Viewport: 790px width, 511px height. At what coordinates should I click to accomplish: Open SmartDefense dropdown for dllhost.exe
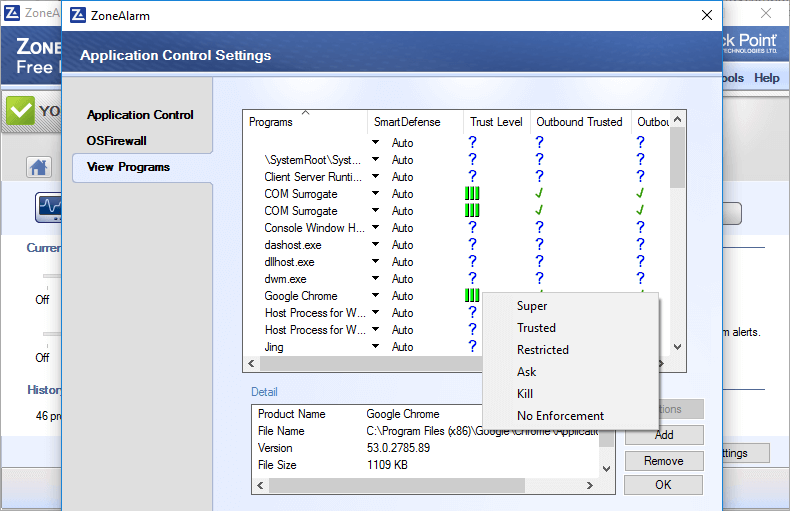(x=376, y=262)
